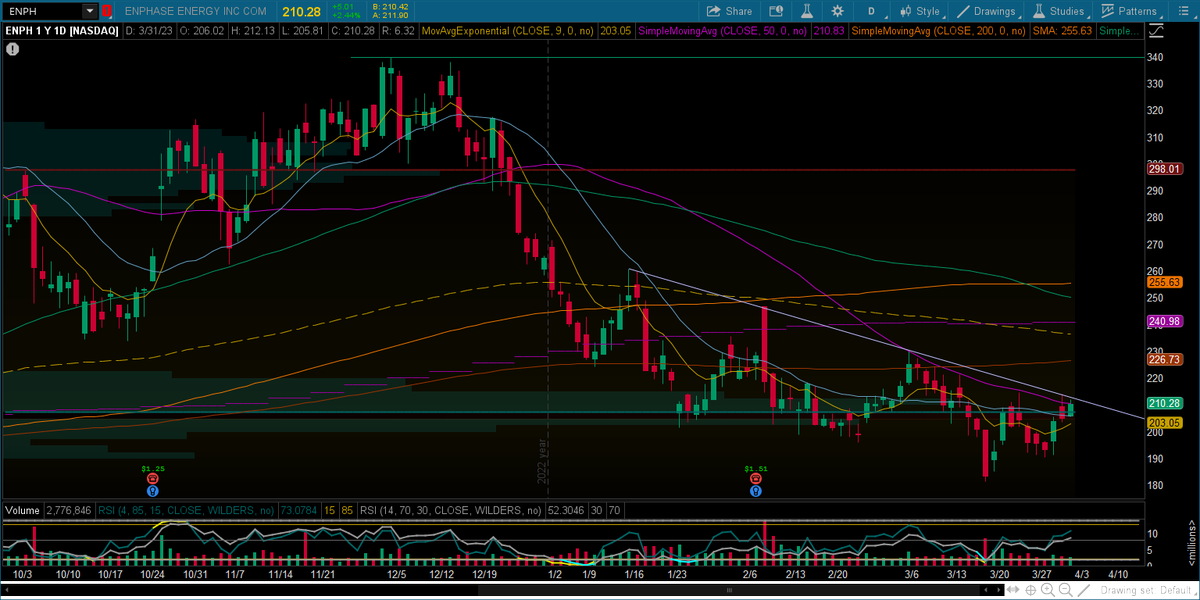The image size is (1200, 600).
Task: Open the Drawings menu
Action: [987, 11]
